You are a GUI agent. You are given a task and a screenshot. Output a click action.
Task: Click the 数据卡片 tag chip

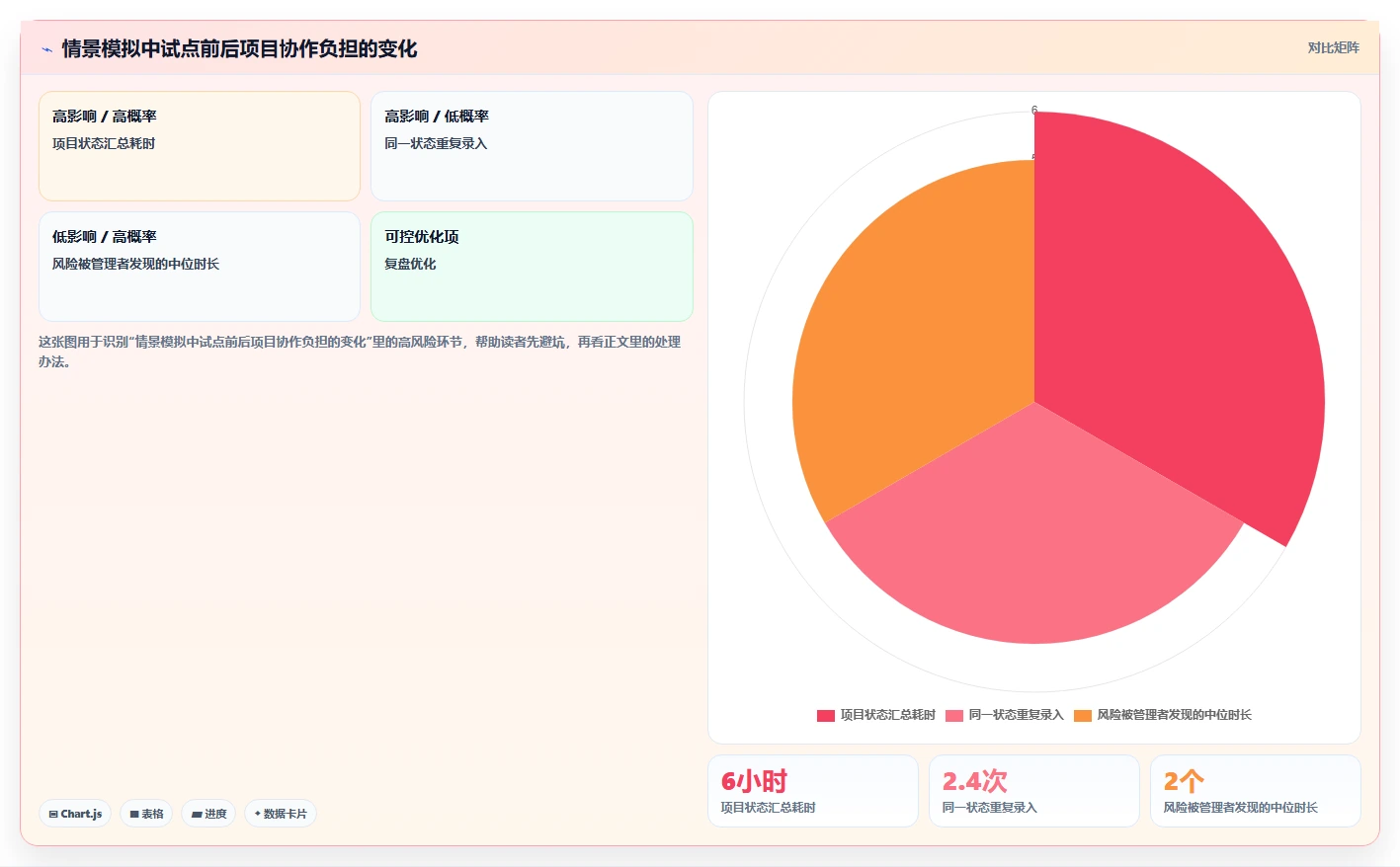[x=281, y=814]
